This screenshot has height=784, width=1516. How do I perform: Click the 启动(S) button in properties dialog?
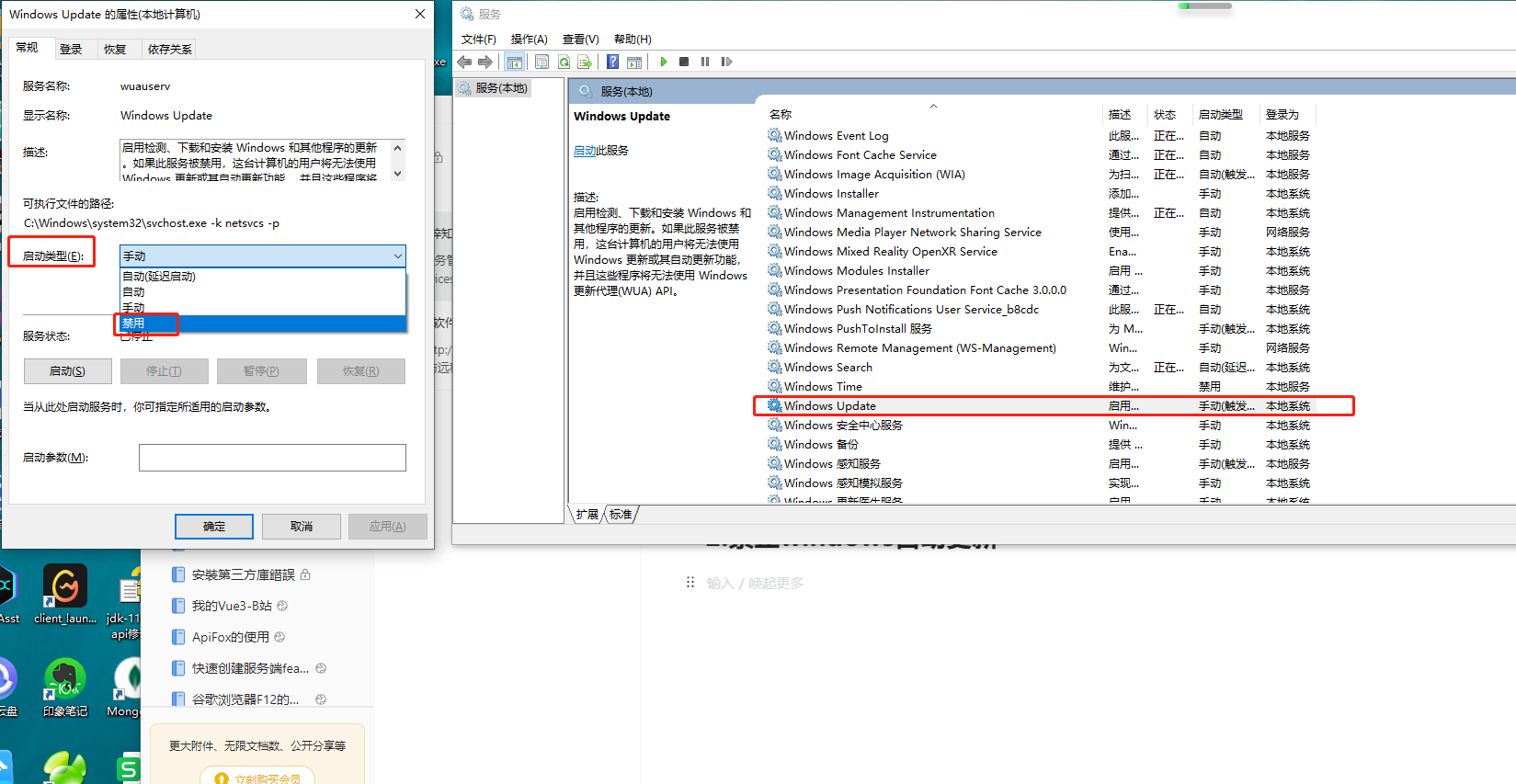[x=68, y=370]
